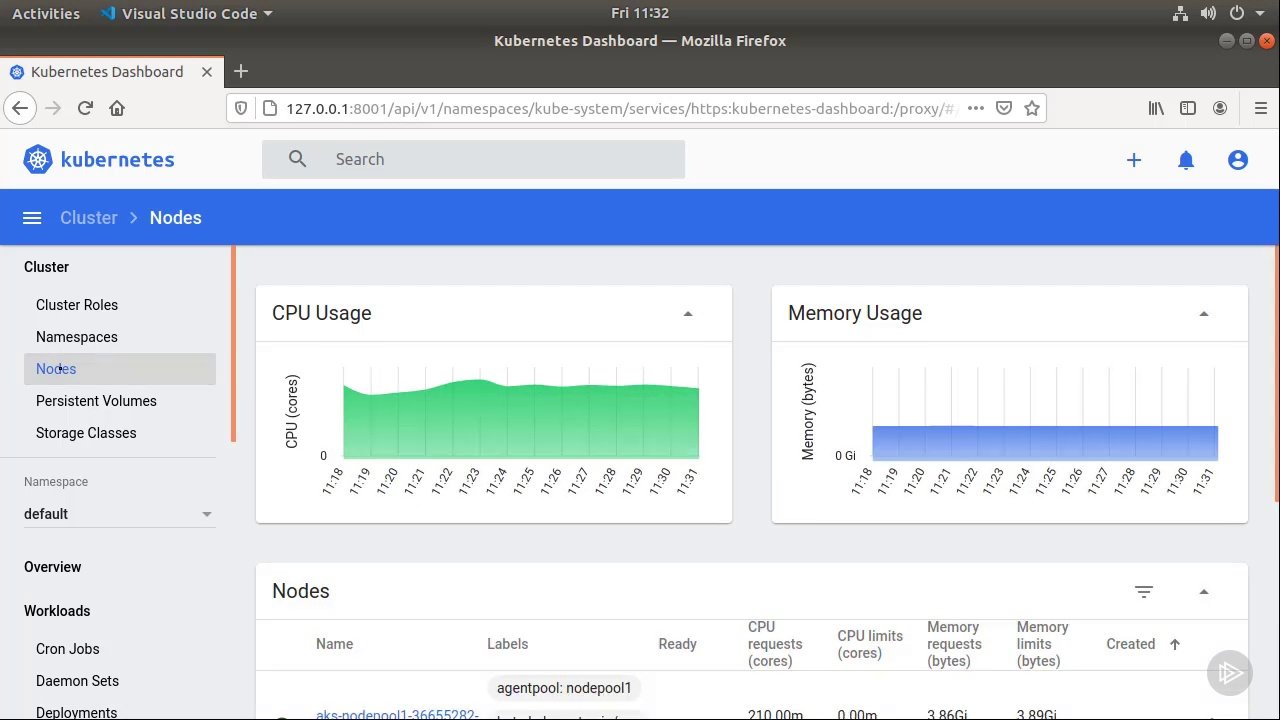Open the Activities menu
The height and width of the screenshot is (720, 1280).
coord(45,13)
